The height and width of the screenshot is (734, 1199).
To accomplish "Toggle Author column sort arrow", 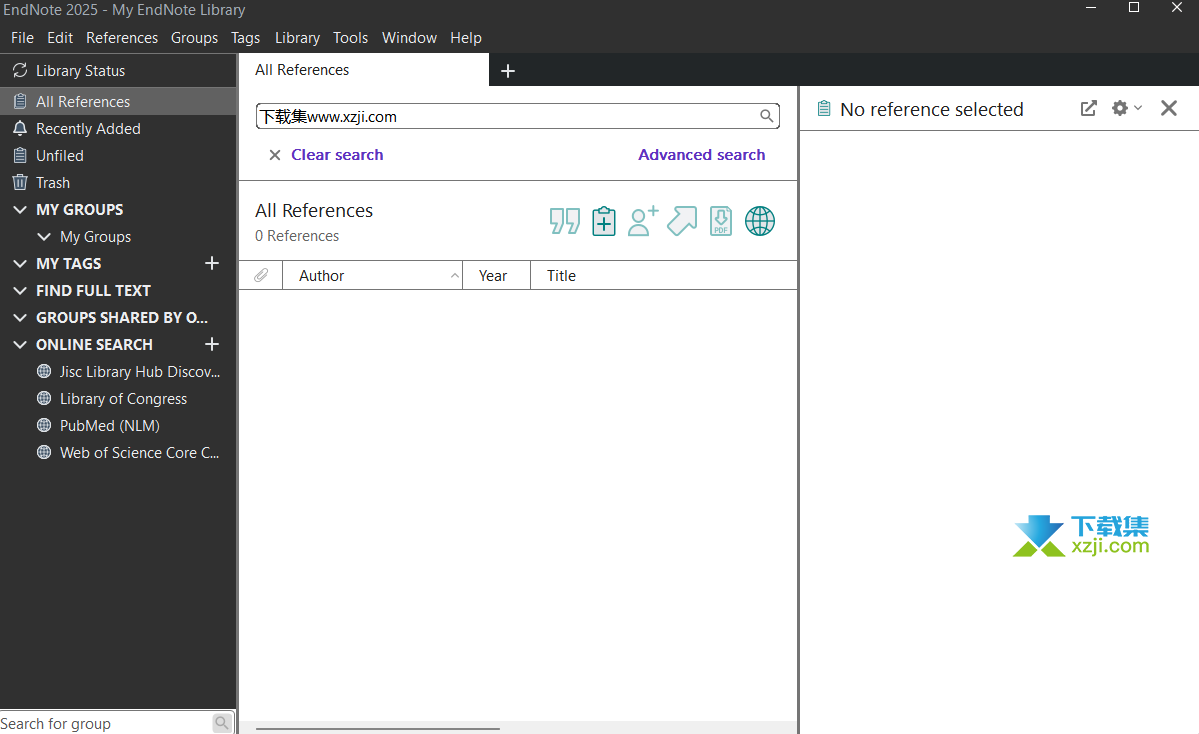I will [x=454, y=275].
